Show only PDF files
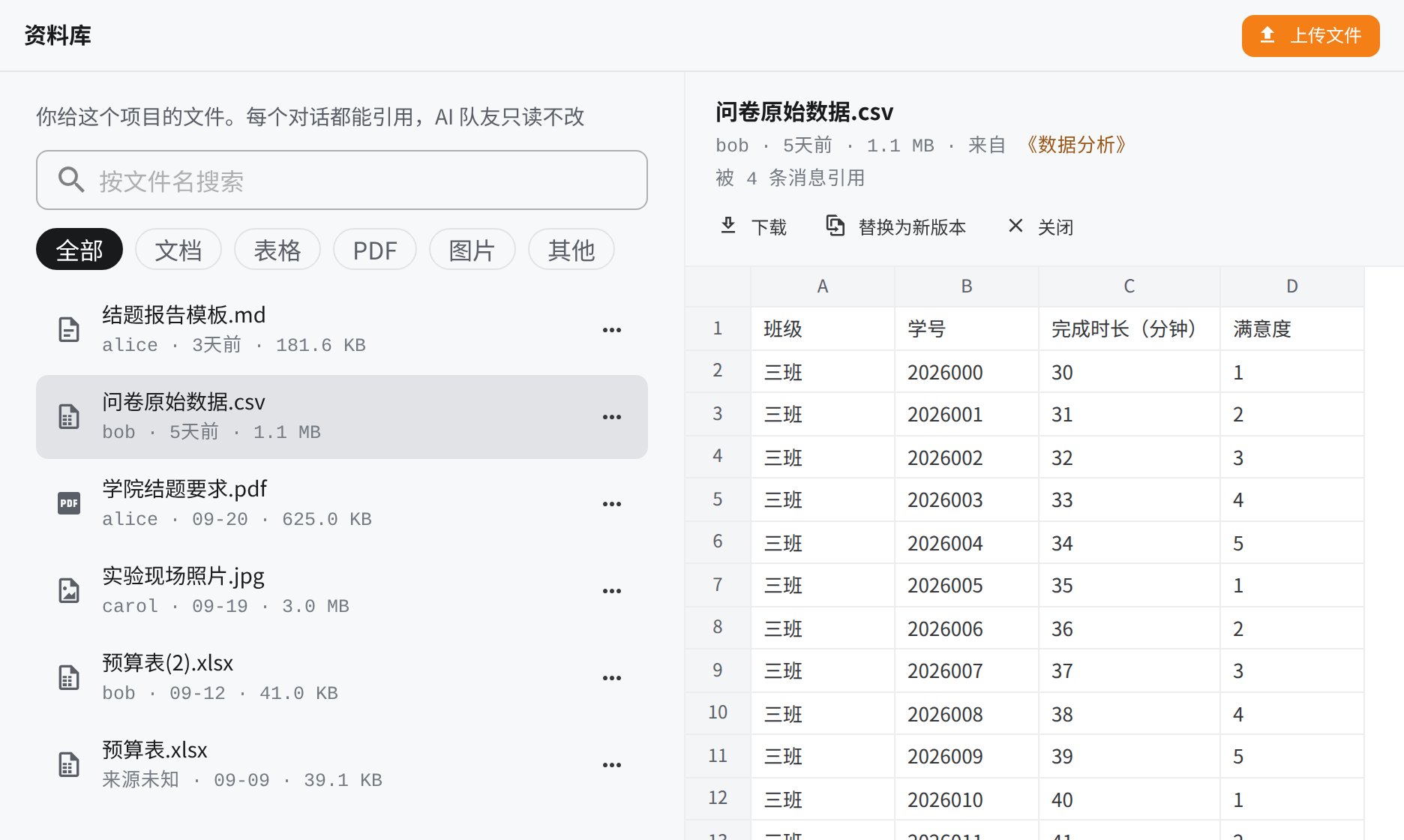Viewport: 1404px width, 840px height. [x=375, y=249]
